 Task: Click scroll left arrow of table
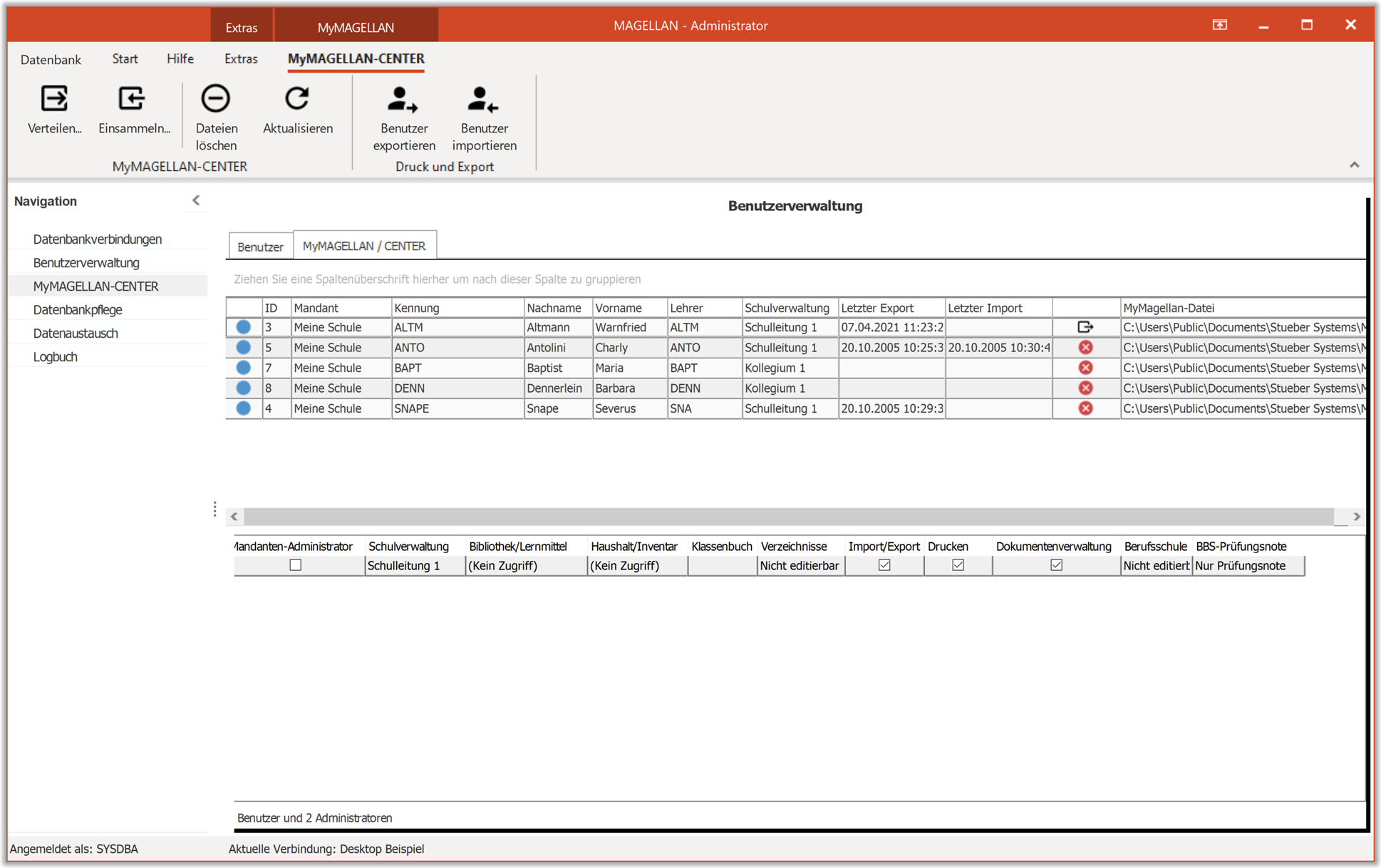234,517
